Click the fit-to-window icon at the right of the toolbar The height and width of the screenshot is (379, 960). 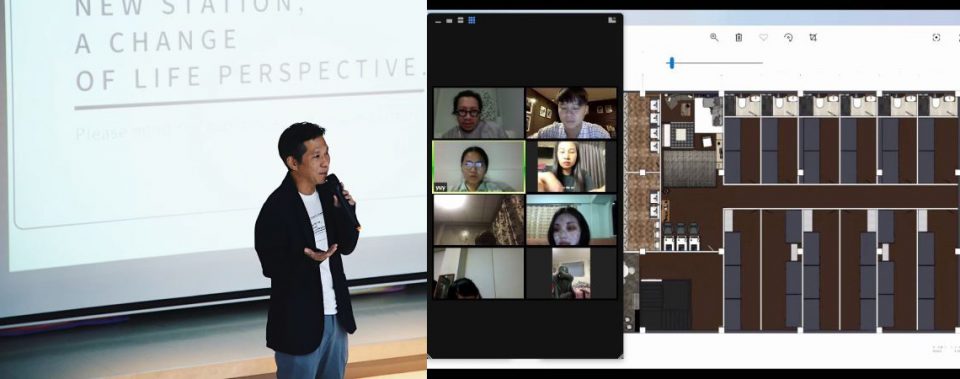[x=936, y=37]
